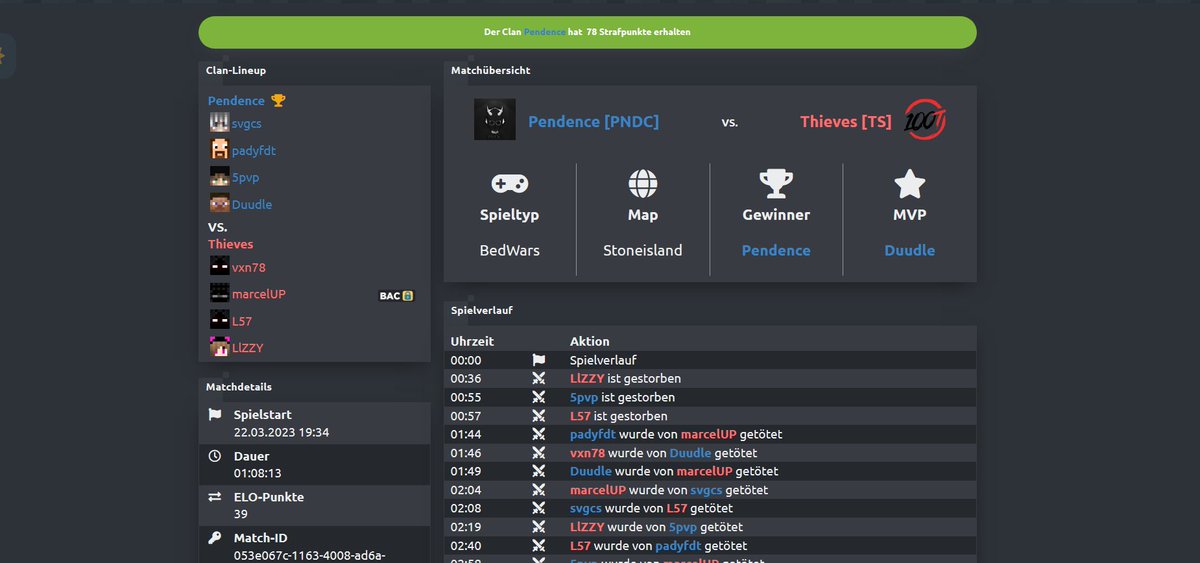This screenshot has height=563, width=1200.
Task: Click the gamepad Spieltyp icon
Action: click(510, 184)
